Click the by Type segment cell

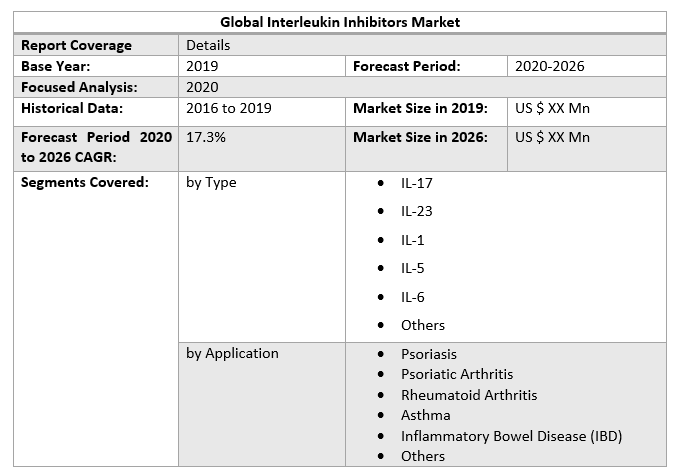(x=211, y=182)
